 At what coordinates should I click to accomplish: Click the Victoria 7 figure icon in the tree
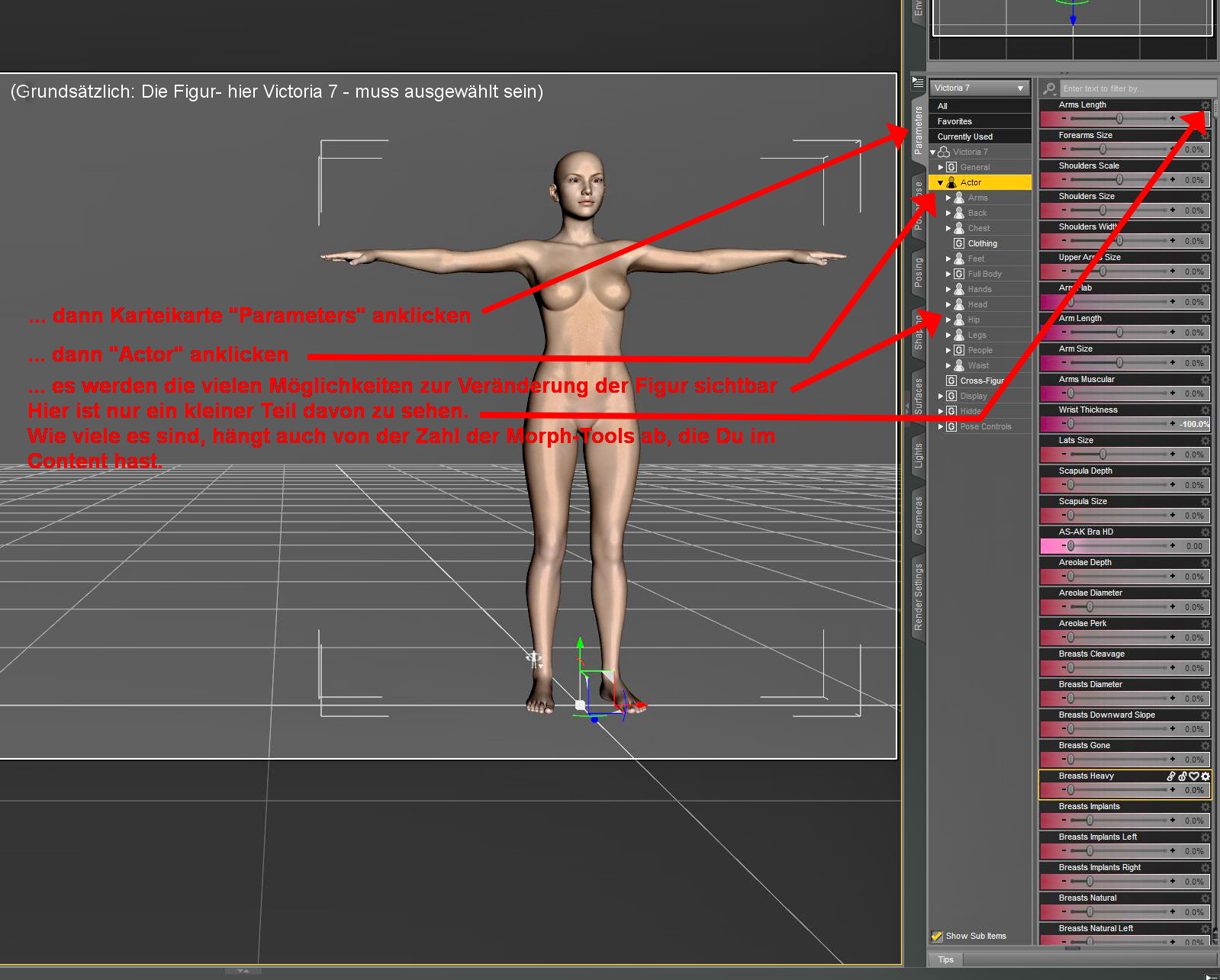pyautogui.click(x=944, y=152)
